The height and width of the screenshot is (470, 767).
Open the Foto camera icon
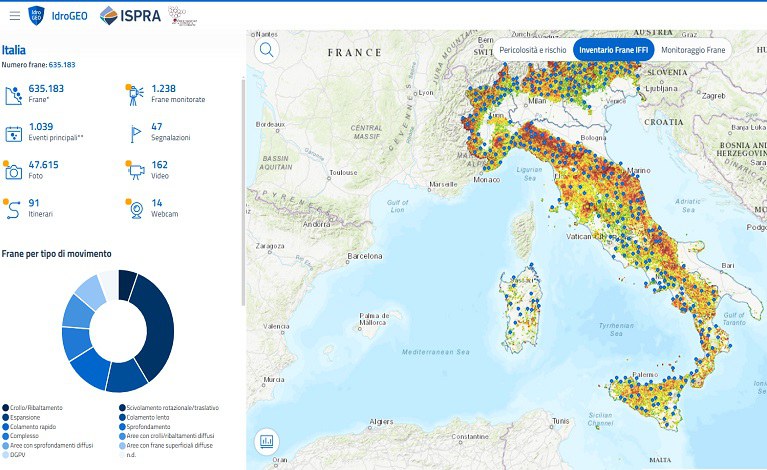(14, 171)
